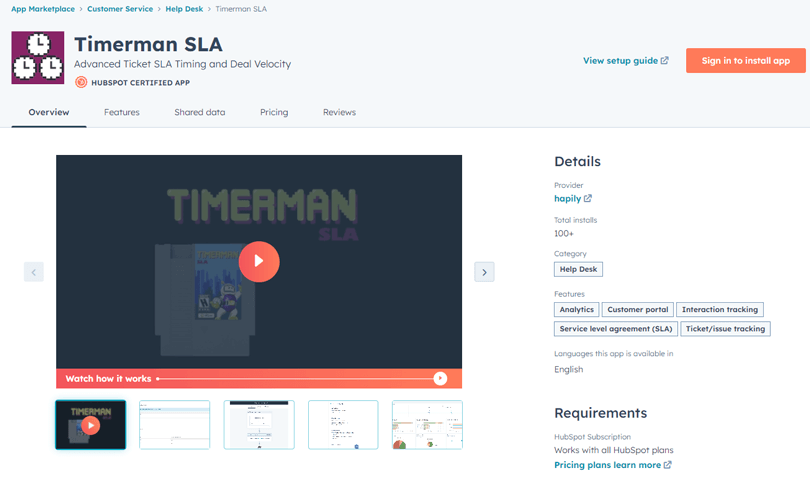
Task: Click 'Advanced Ticket SLA Timing and Deal Velocity' subtitle
Action: coord(182,64)
